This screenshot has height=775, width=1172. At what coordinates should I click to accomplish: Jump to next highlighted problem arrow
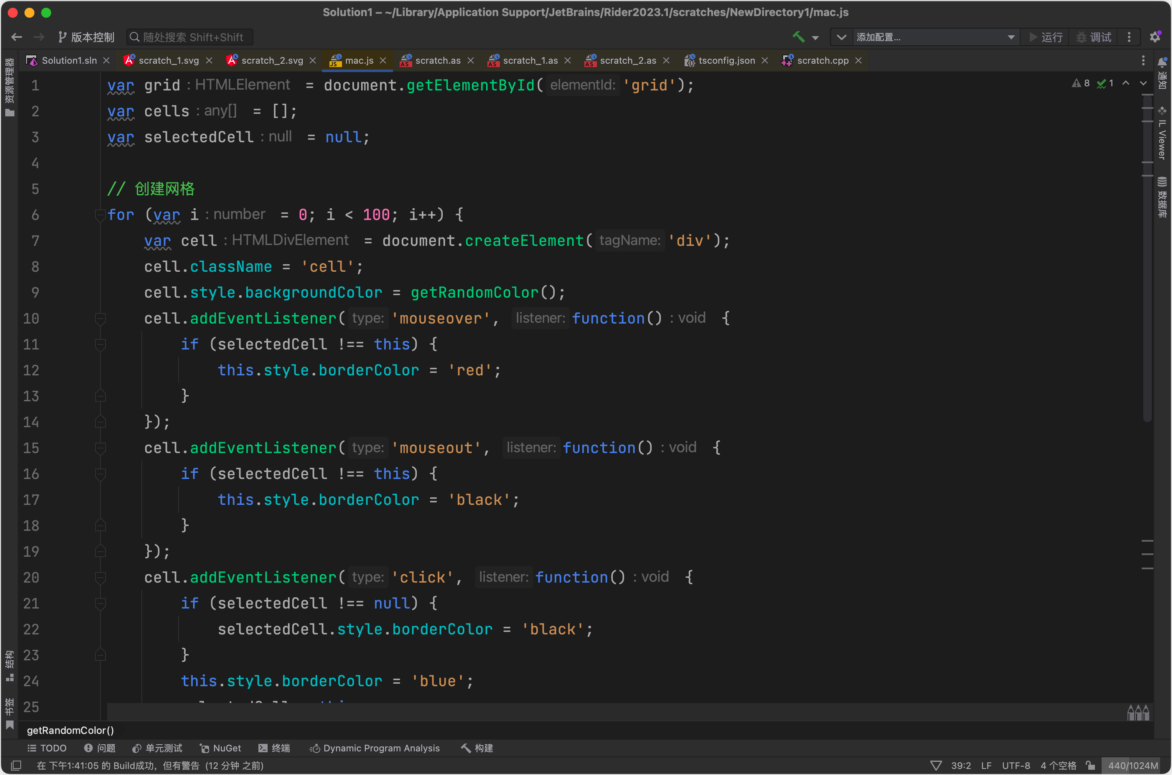tap(1144, 84)
